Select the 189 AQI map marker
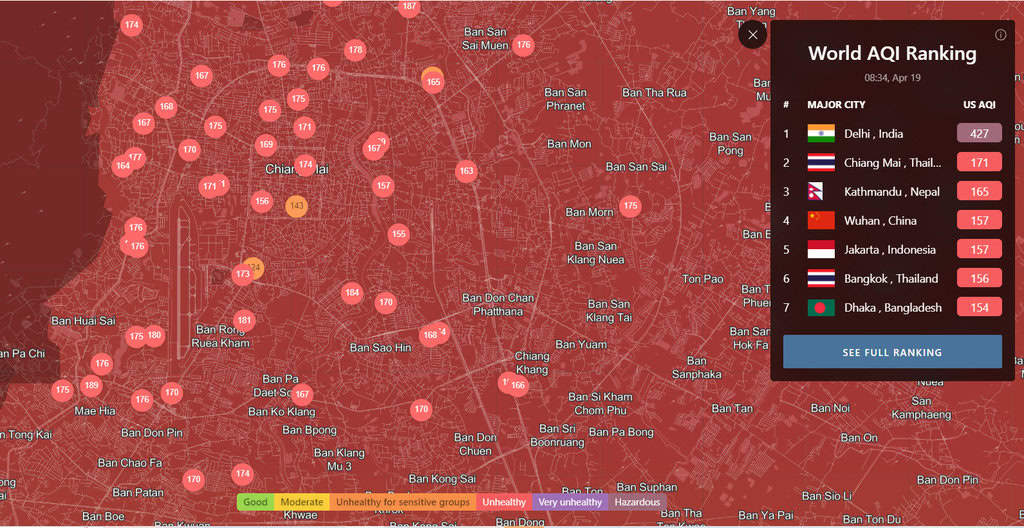The width and height of the screenshot is (1024, 528). click(x=92, y=386)
